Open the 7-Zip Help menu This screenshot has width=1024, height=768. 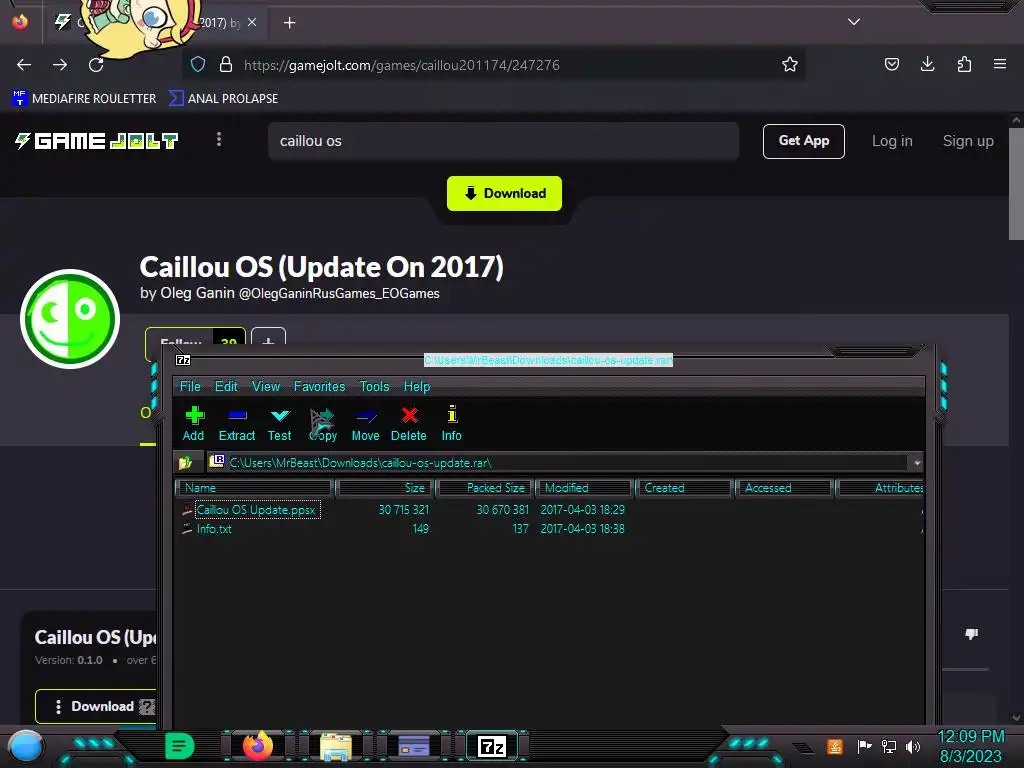tap(417, 386)
